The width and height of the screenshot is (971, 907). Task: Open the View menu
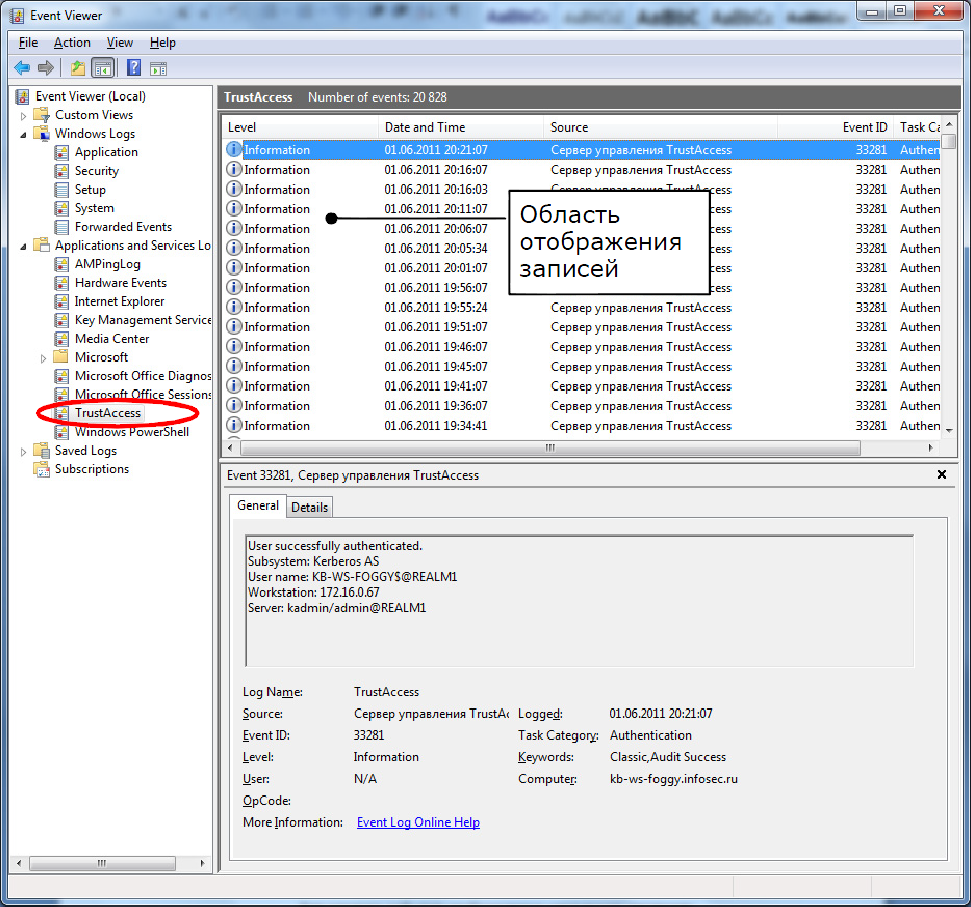click(120, 43)
